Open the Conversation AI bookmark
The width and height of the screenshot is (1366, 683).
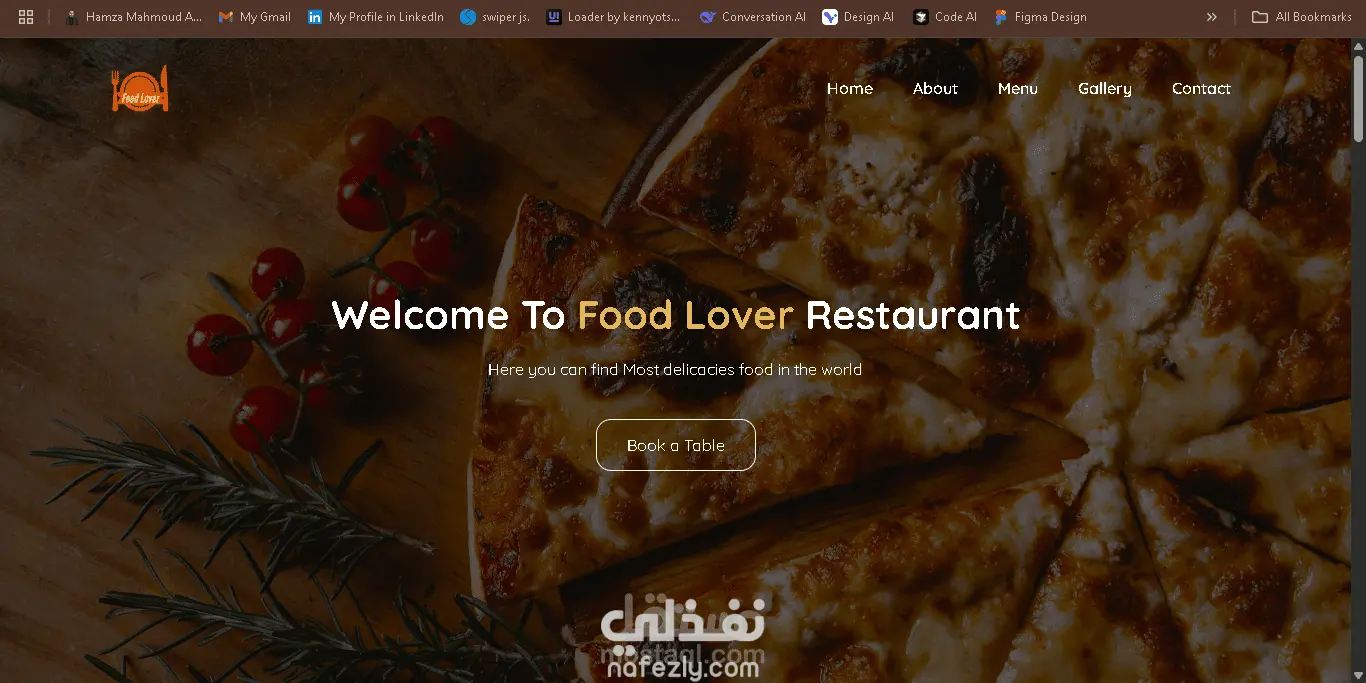753,17
